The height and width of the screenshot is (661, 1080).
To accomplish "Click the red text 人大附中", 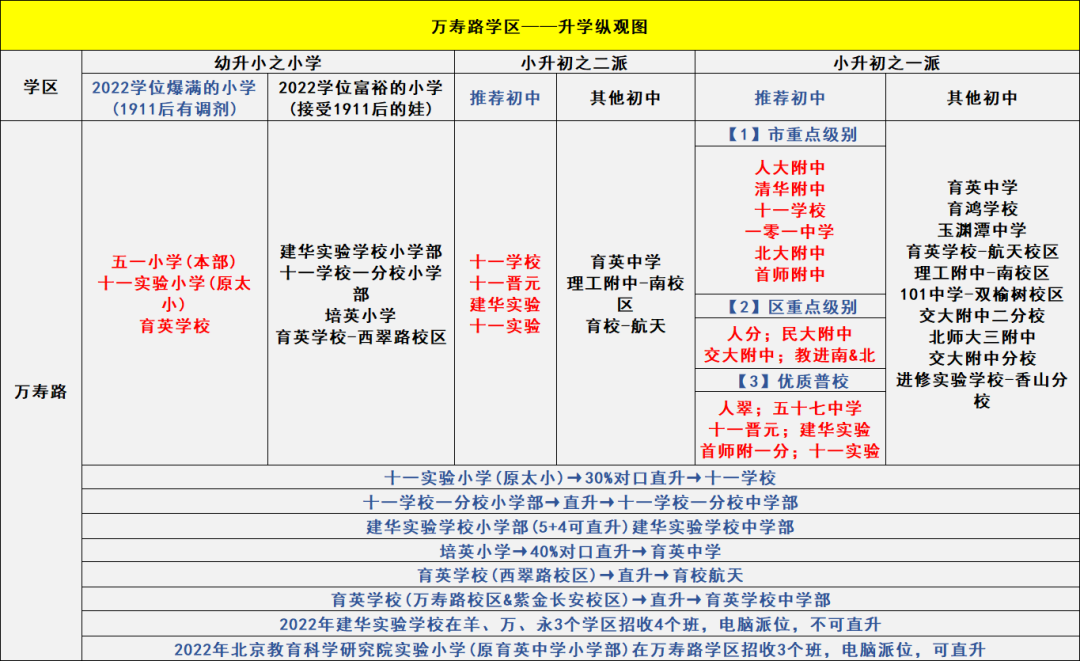I will coord(790,167).
